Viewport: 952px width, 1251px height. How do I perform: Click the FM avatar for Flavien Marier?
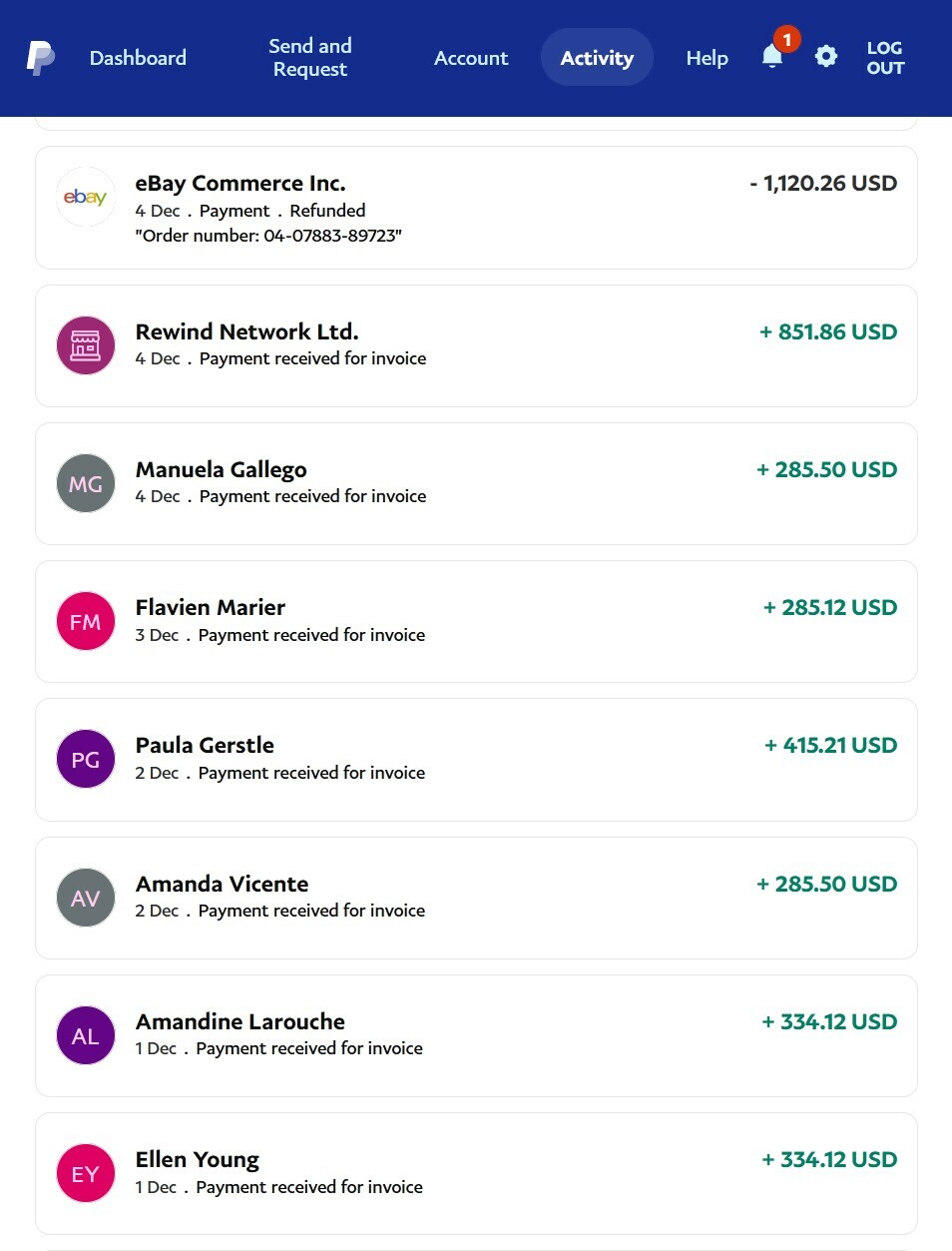click(86, 621)
